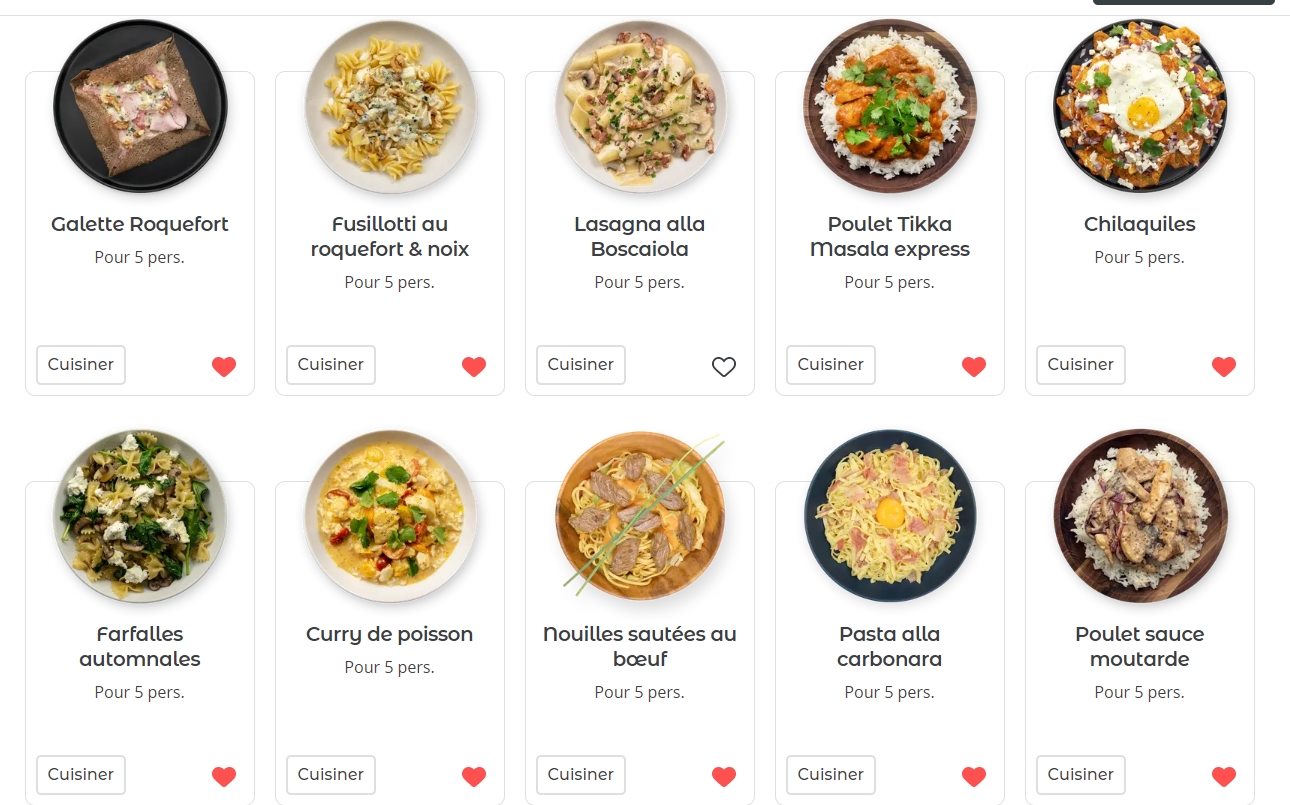1290x805 pixels.
Task: Click Cuisiner under Chilaquiles
Action: pyautogui.click(x=1081, y=365)
